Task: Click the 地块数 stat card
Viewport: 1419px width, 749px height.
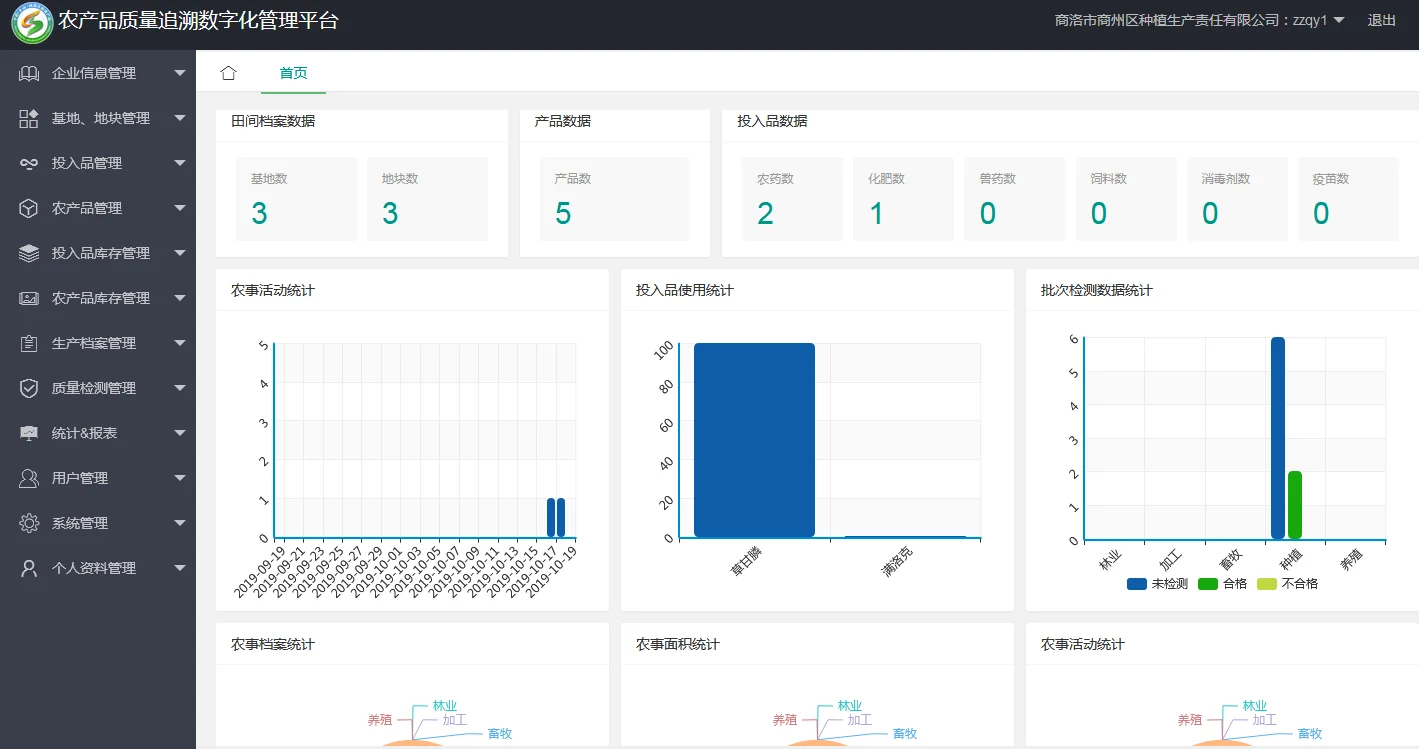Action: 427,199
